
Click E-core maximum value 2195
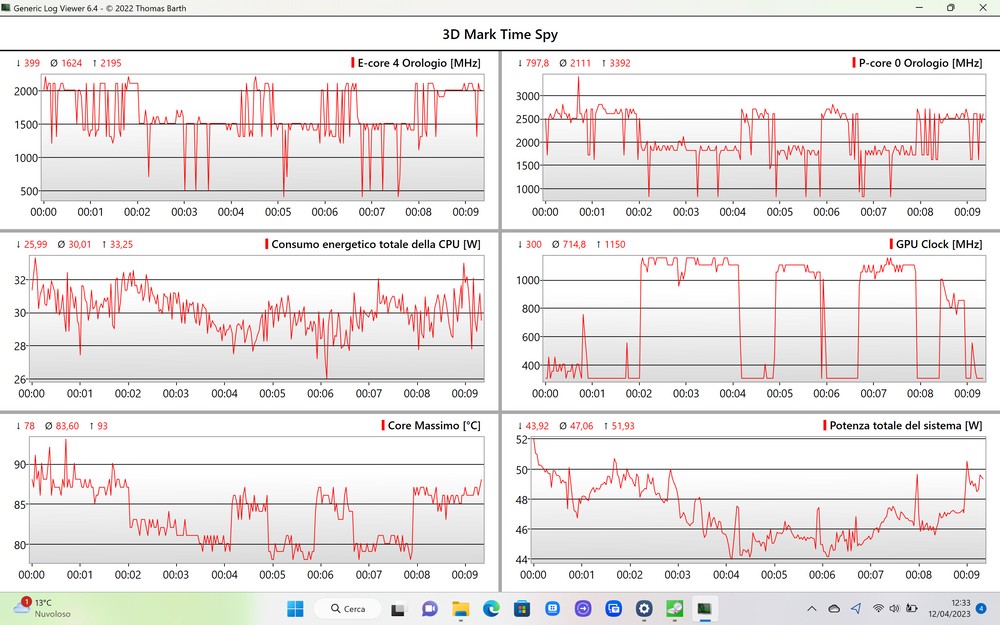(110, 63)
